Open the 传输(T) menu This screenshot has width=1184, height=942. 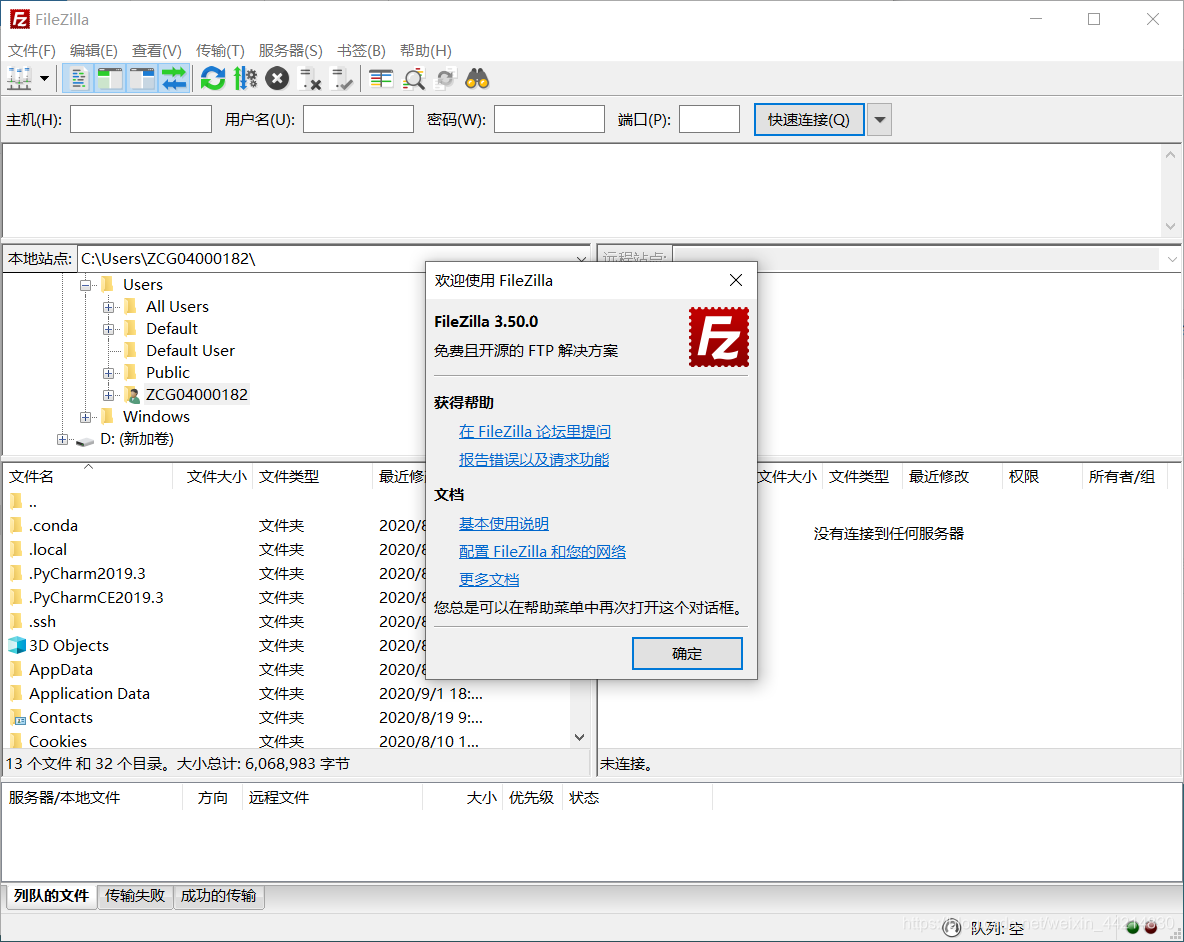220,49
